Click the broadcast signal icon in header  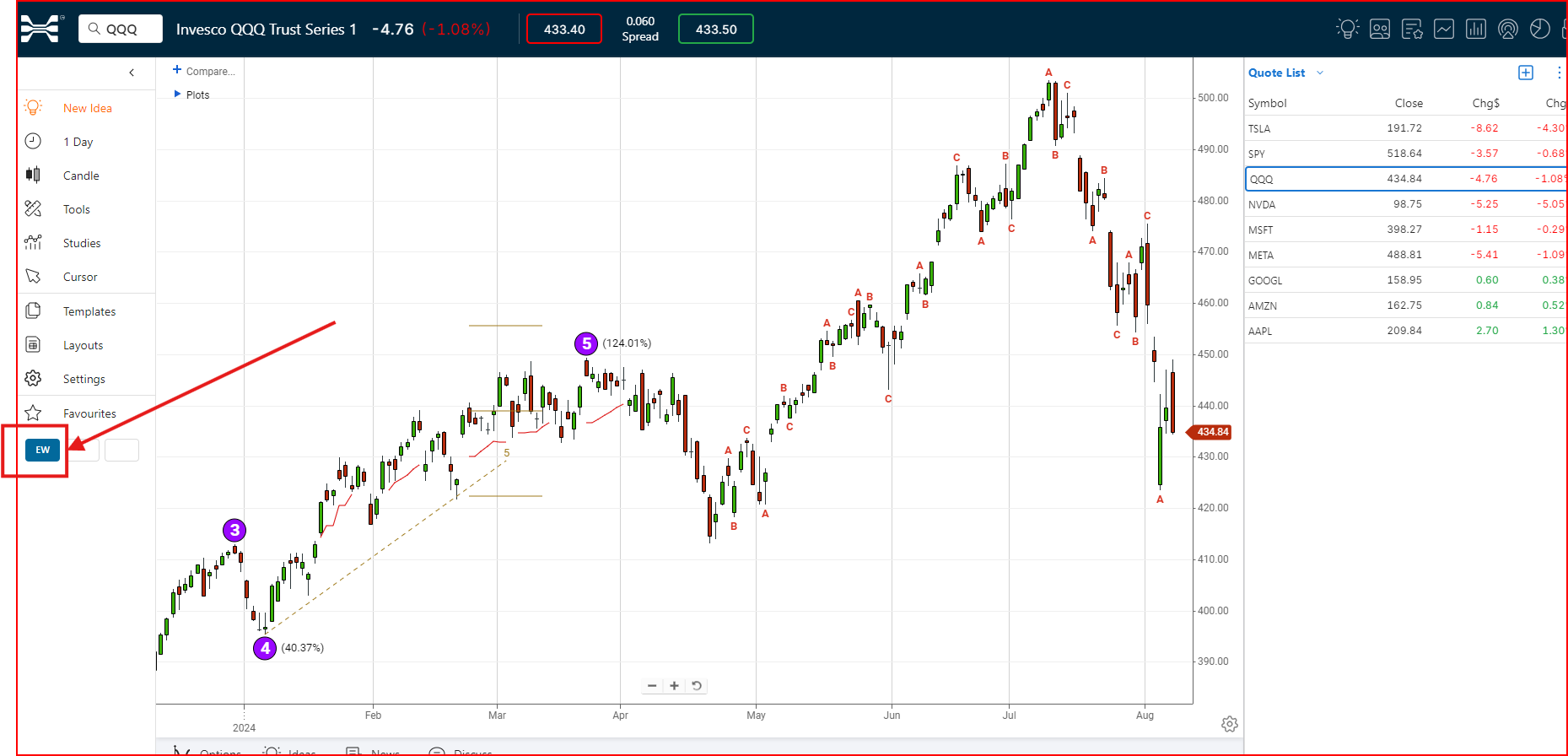pos(1507,29)
